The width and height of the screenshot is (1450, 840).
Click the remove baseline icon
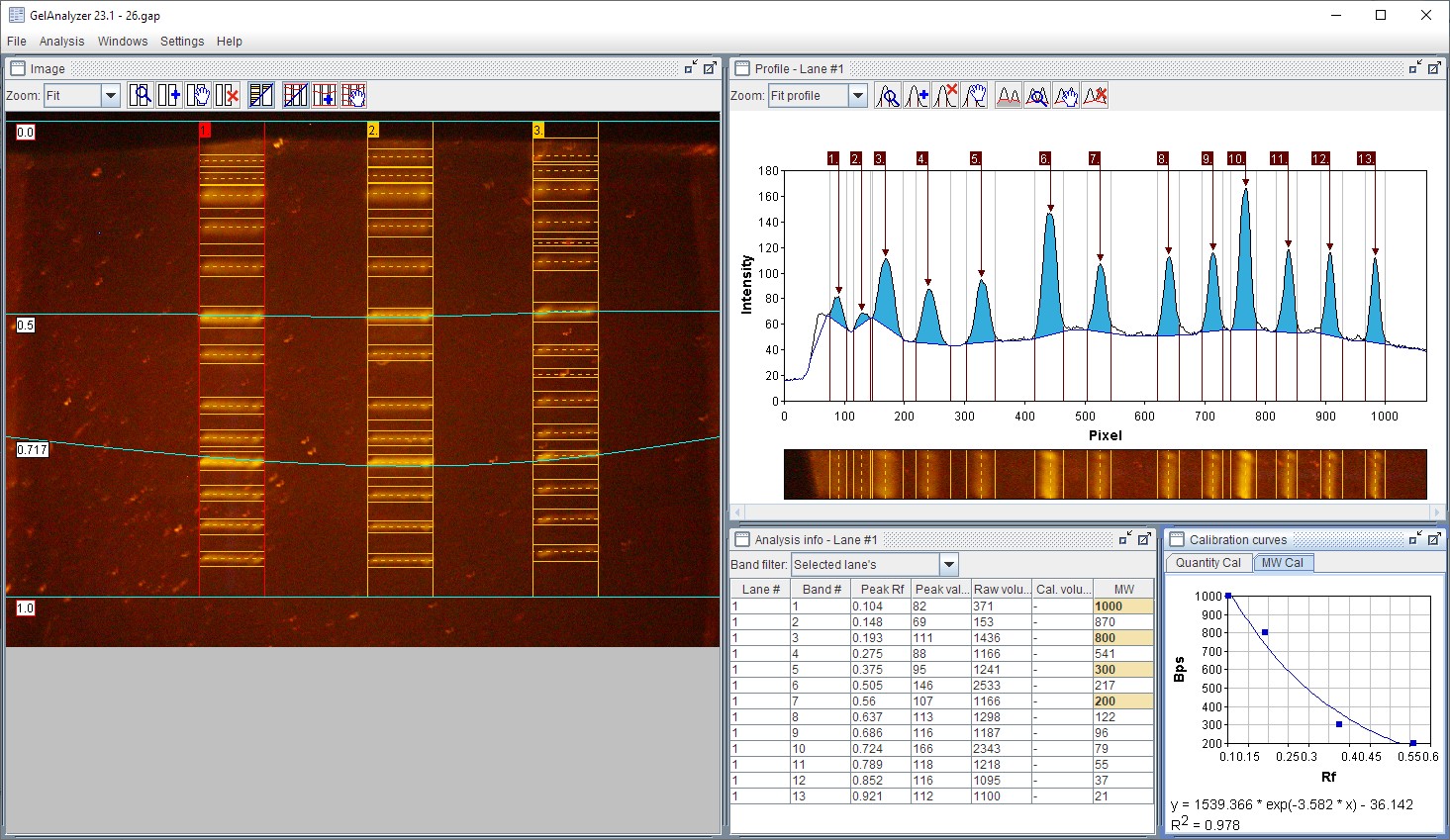[1095, 96]
